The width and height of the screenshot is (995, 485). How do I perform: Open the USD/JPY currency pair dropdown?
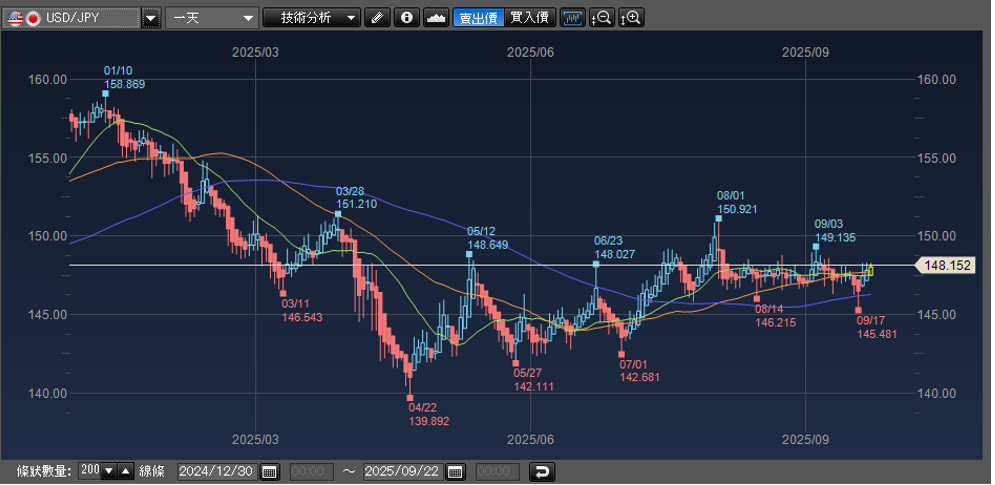tap(151, 18)
